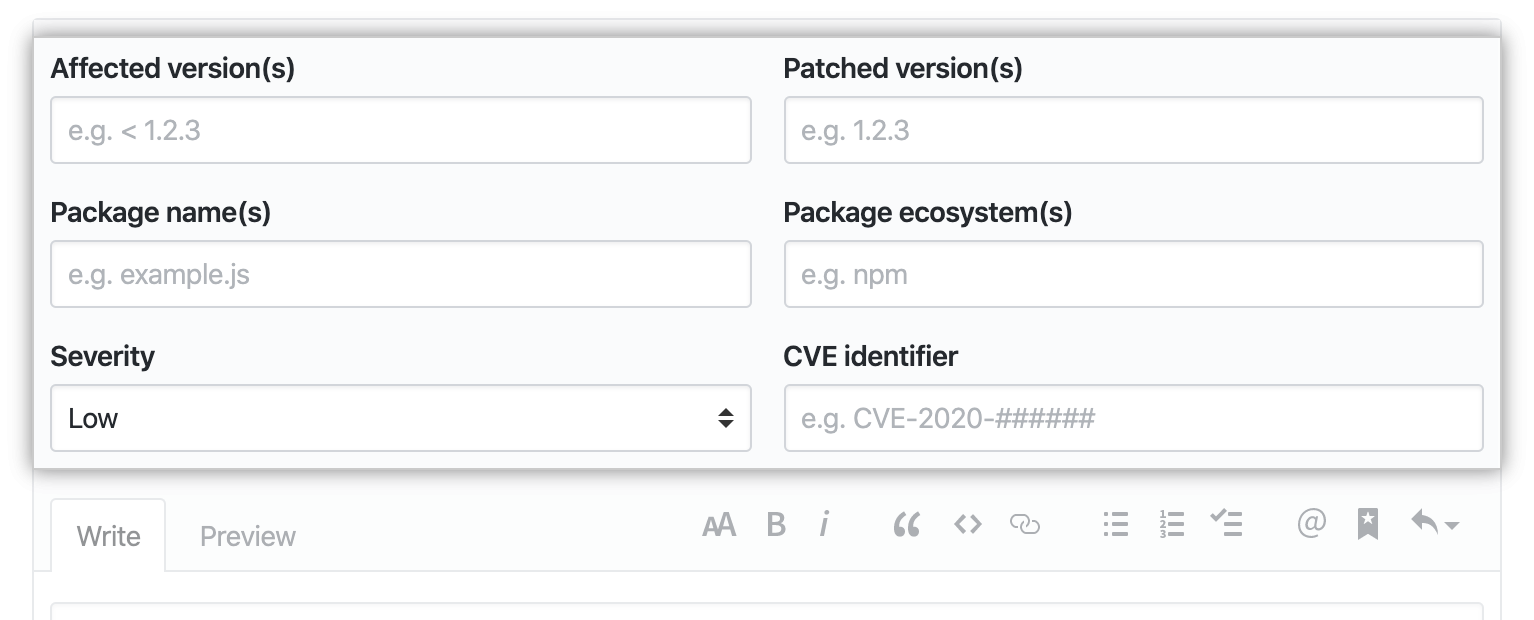Image resolution: width=1534 pixels, height=620 pixels.
Task: Click the Affected version(s) input field
Action: coord(400,130)
